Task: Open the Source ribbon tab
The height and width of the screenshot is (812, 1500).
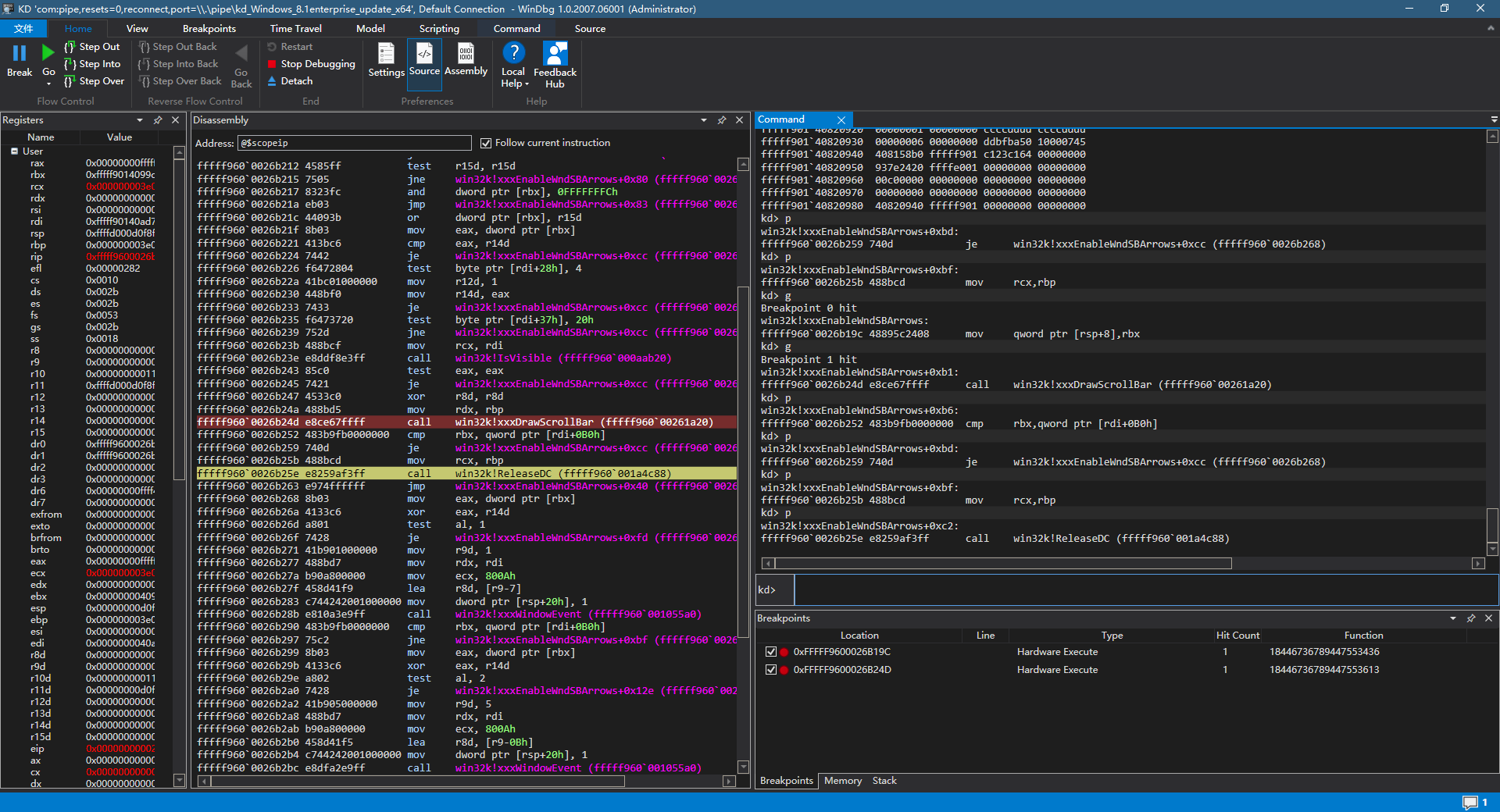Action: point(590,29)
